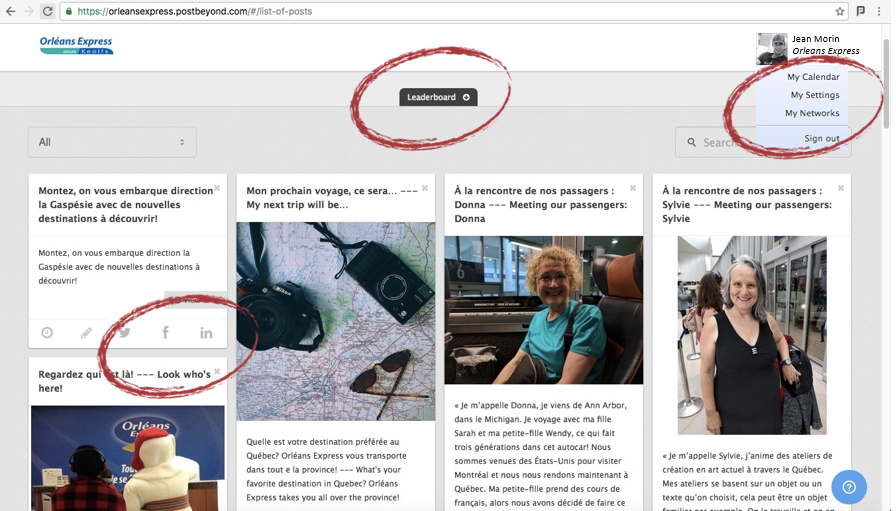The image size is (896, 511).
Task: Open the "All" filter dropdown
Action: (112, 142)
